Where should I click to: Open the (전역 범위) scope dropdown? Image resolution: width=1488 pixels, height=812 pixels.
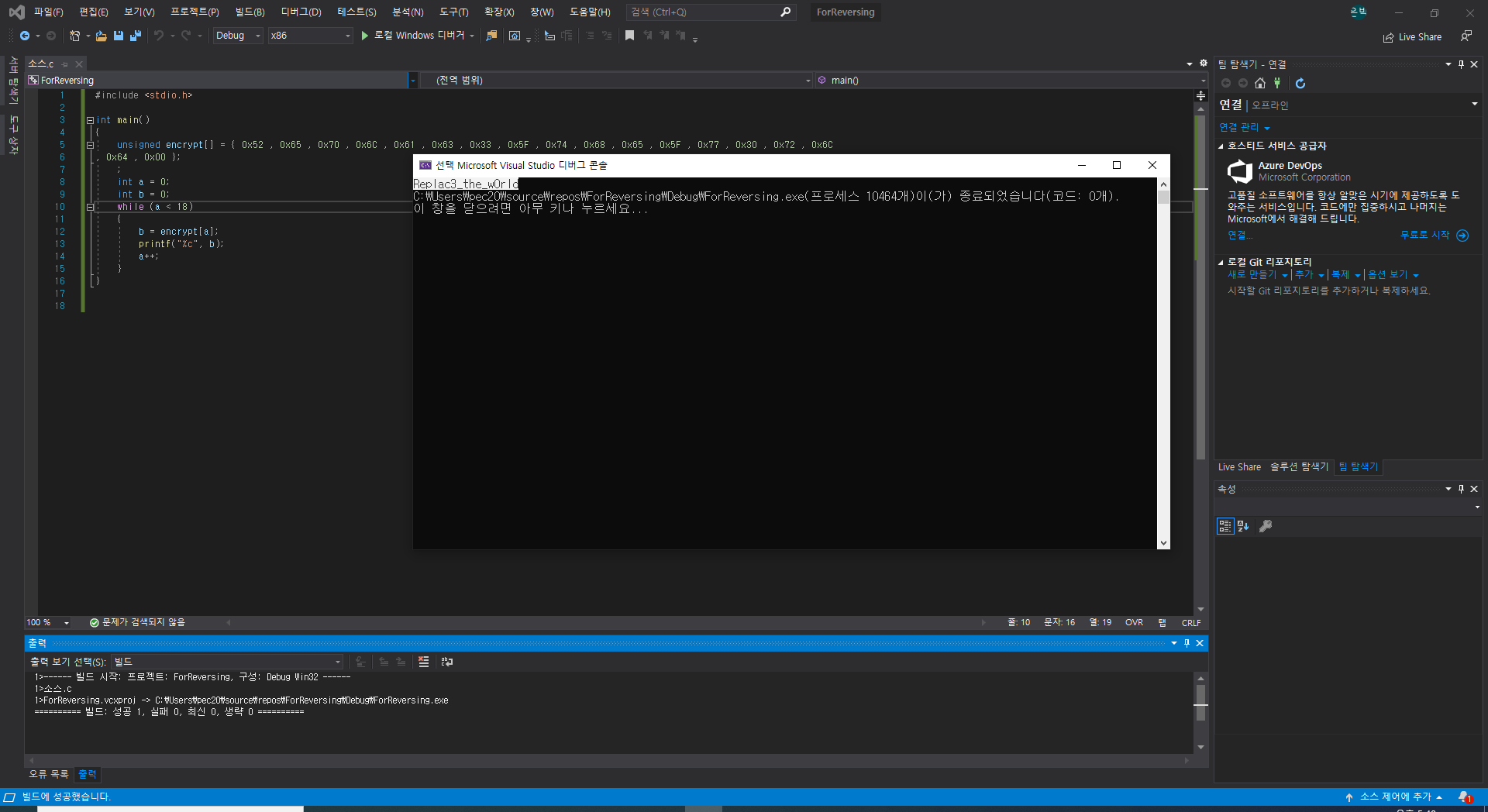click(x=616, y=81)
